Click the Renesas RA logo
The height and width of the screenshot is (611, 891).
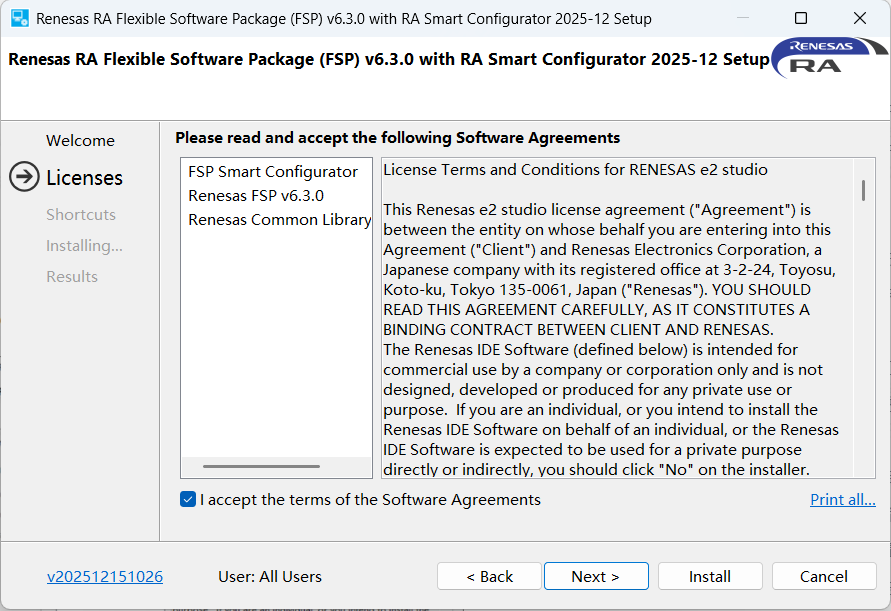[x=829, y=57]
